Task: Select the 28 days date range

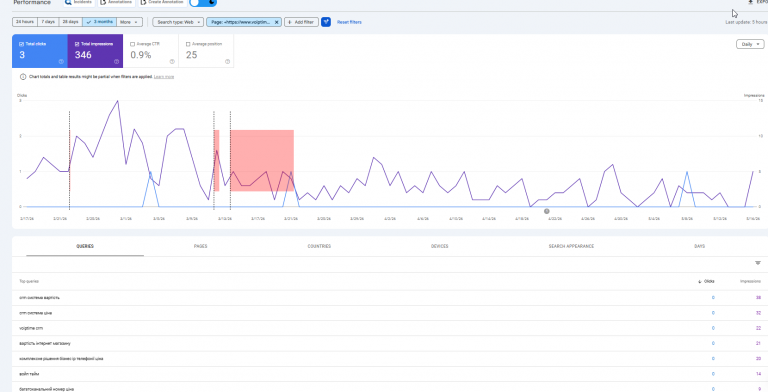Action: (x=71, y=22)
